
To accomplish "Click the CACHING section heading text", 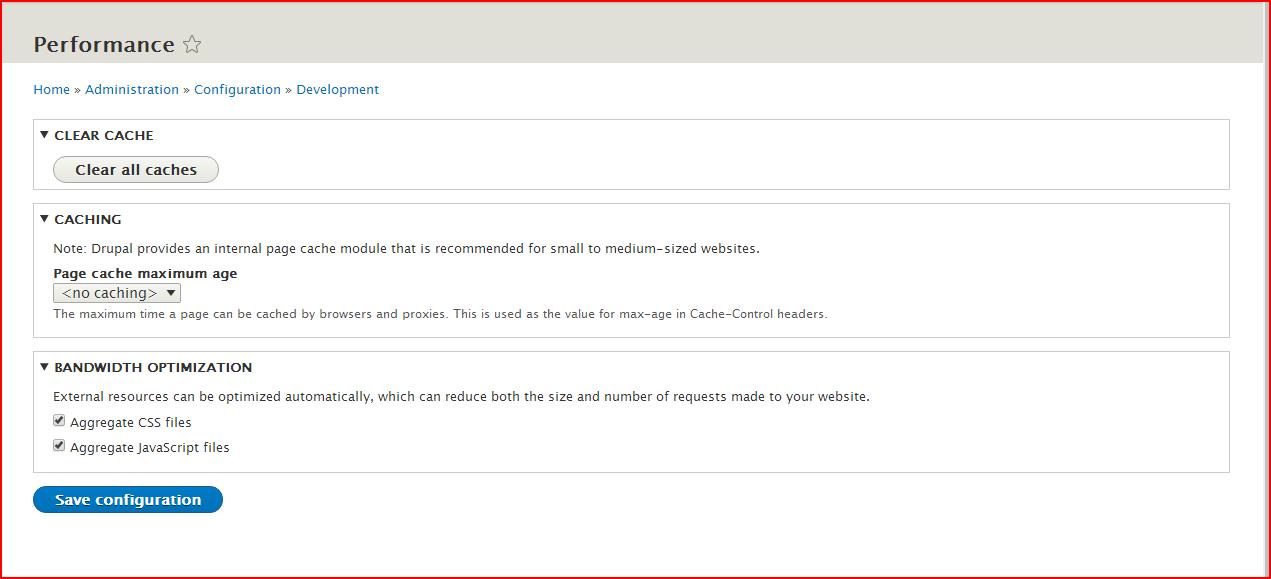I will tap(88, 219).
